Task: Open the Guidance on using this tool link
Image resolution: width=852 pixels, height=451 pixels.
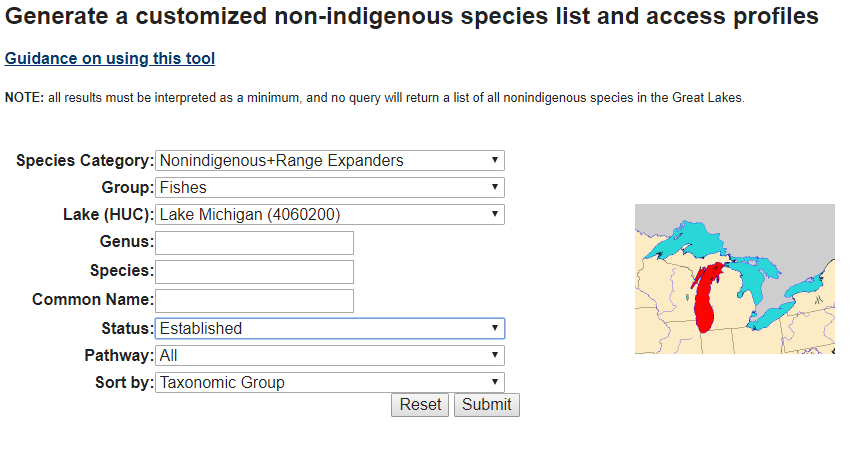Action: [x=110, y=59]
